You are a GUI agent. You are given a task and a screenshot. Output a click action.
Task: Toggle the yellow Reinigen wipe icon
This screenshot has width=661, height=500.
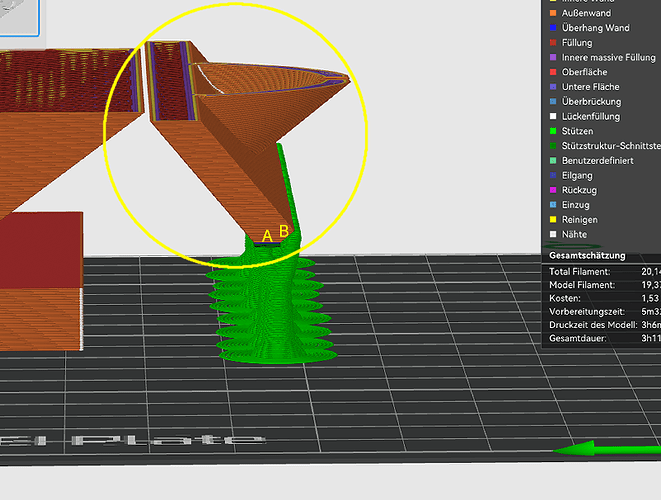(x=553, y=220)
